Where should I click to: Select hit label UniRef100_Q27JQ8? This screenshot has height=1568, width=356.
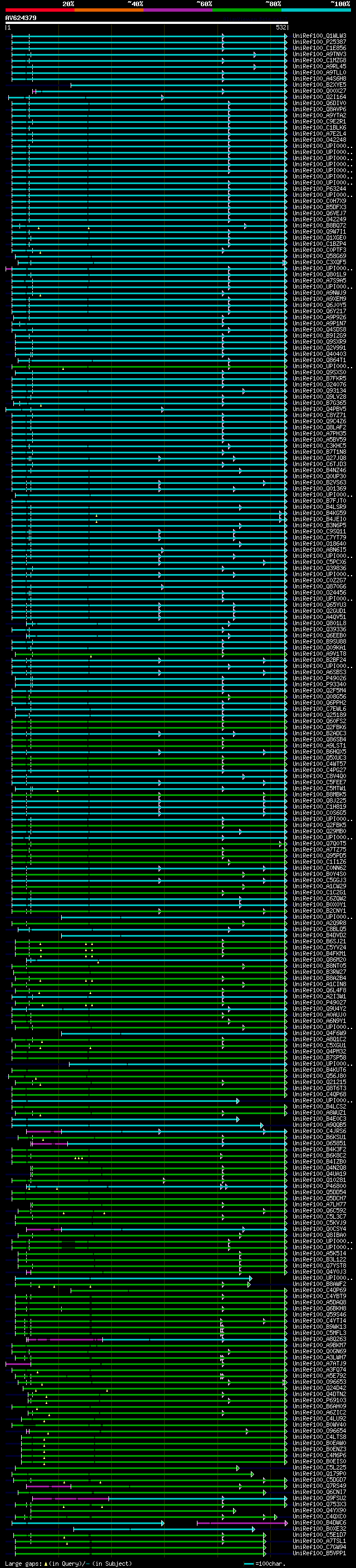pos(319,458)
